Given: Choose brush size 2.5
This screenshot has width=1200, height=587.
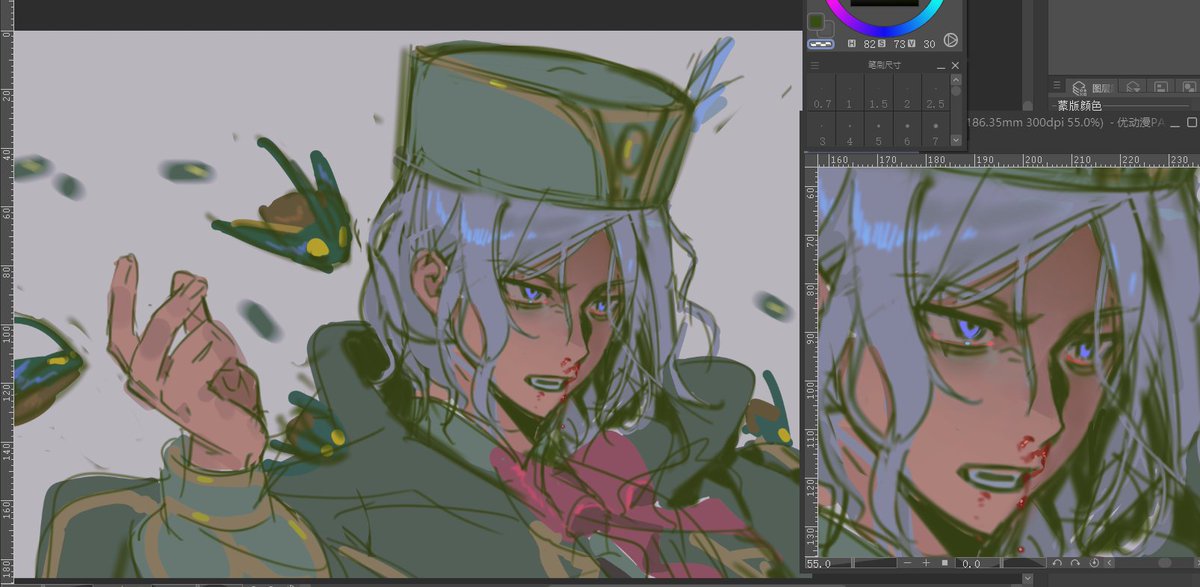Looking at the screenshot, I should click(x=935, y=92).
